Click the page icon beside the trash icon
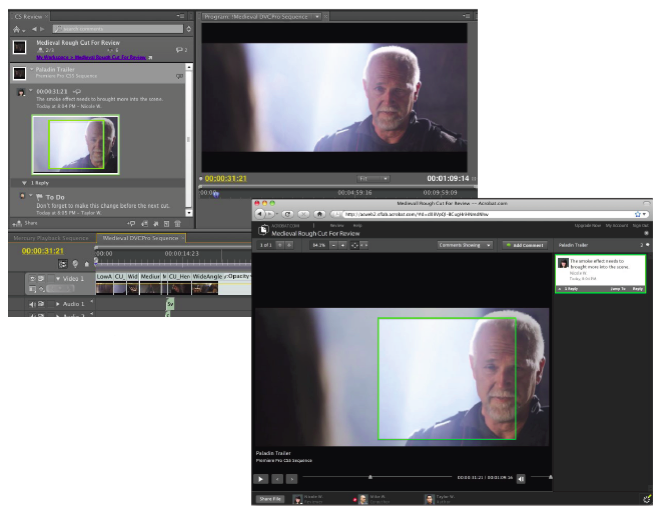The image size is (660, 519). pos(167,224)
